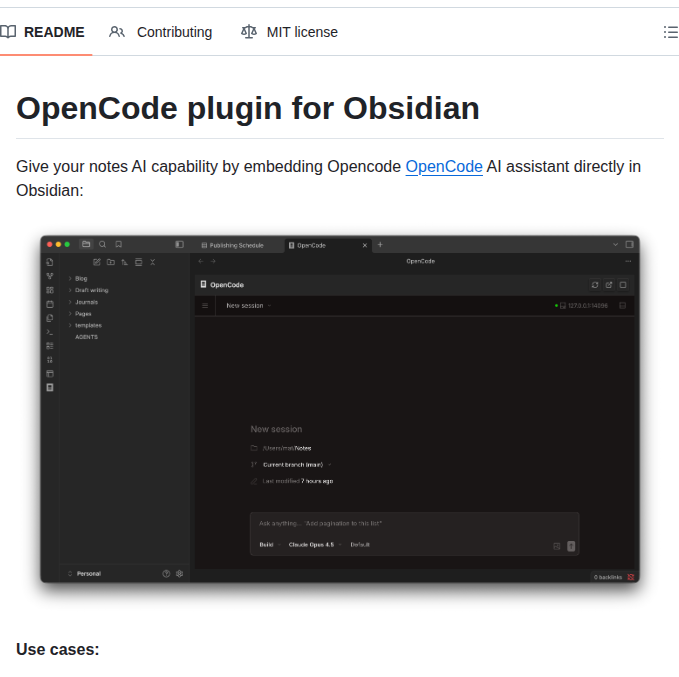Open the MIT license tab
The height and width of the screenshot is (677, 679).
(x=289, y=32)
